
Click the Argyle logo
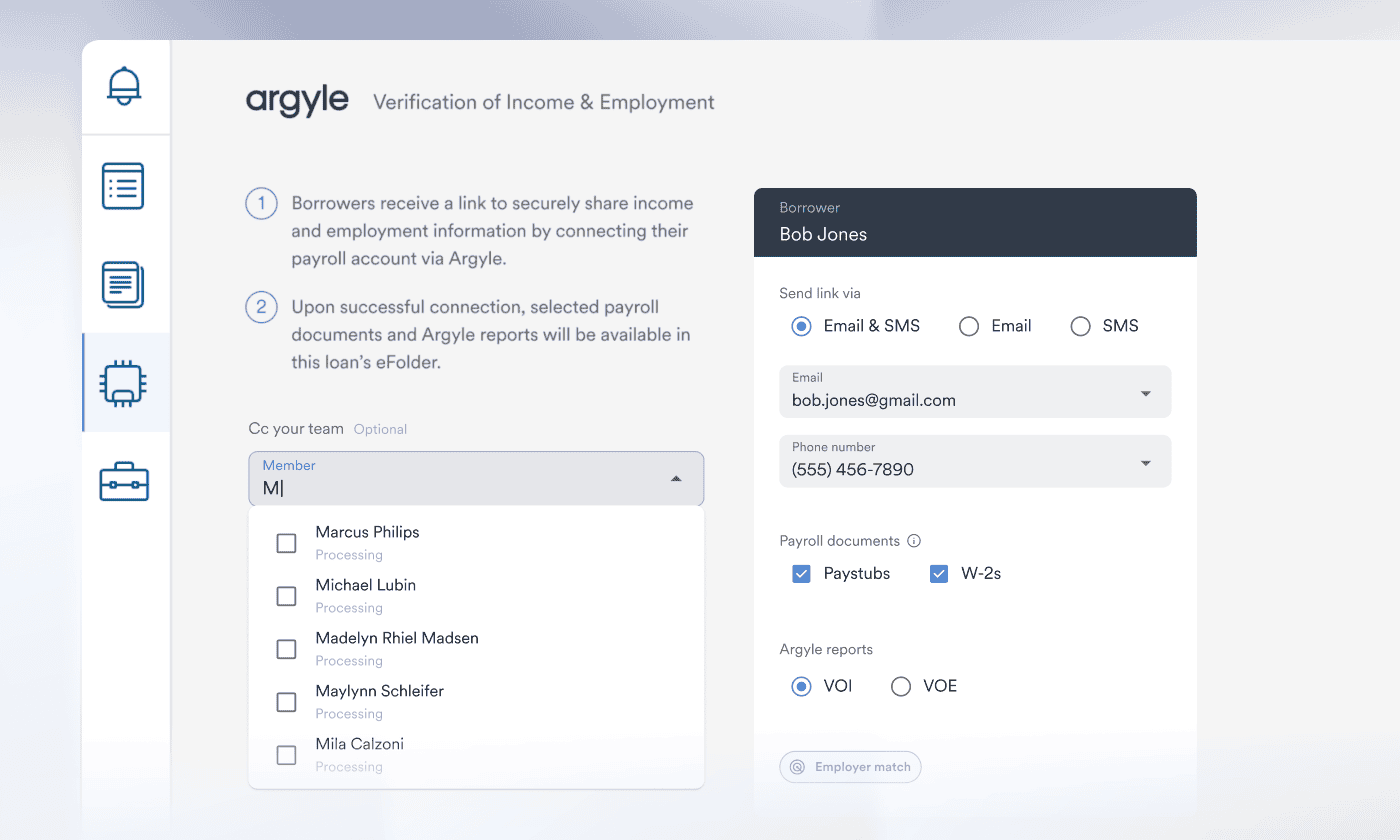click(x=297, y=101)
